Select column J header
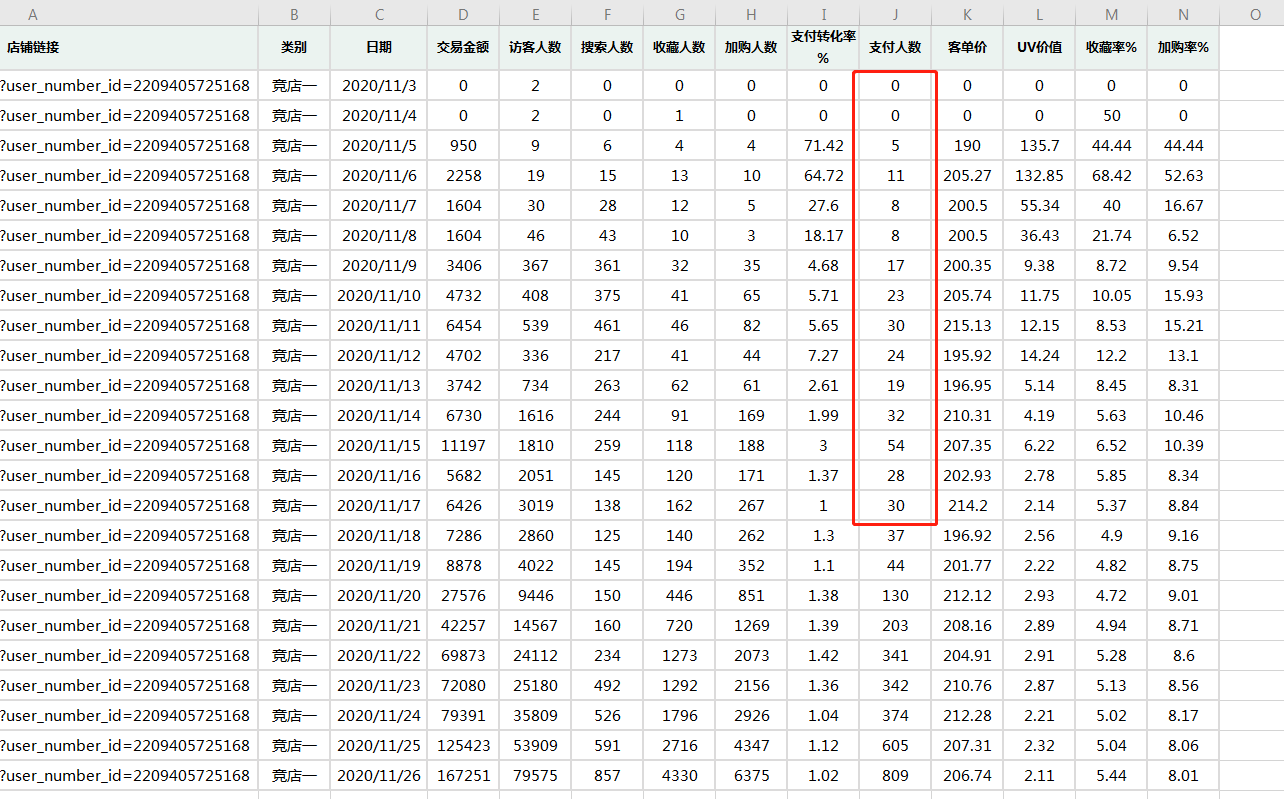Image resolution: width=1284 pixels, height=799 pixels. 895,15
